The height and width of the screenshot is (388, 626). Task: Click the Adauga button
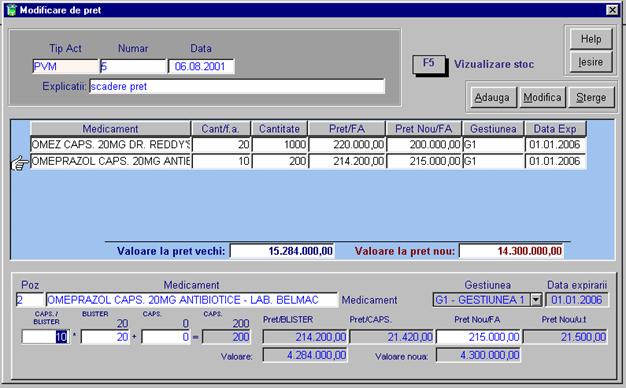click(492, 97)
